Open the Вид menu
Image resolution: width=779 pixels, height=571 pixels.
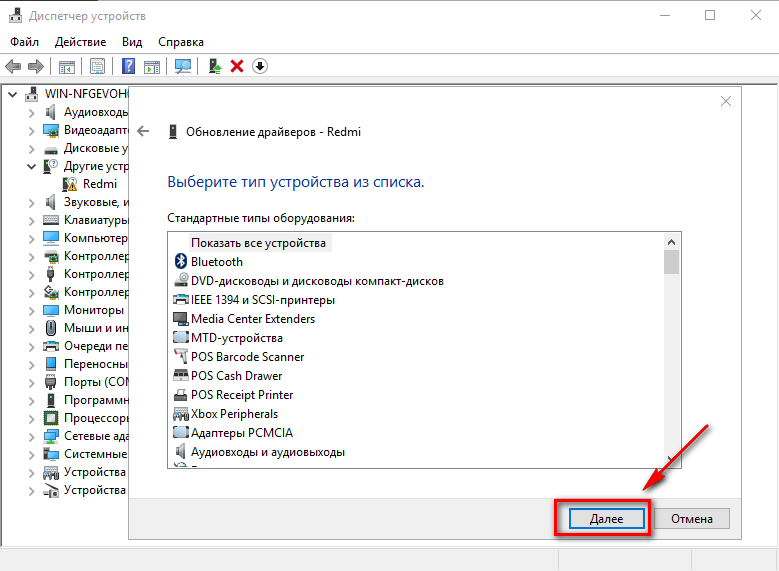[x=132, y=42]
